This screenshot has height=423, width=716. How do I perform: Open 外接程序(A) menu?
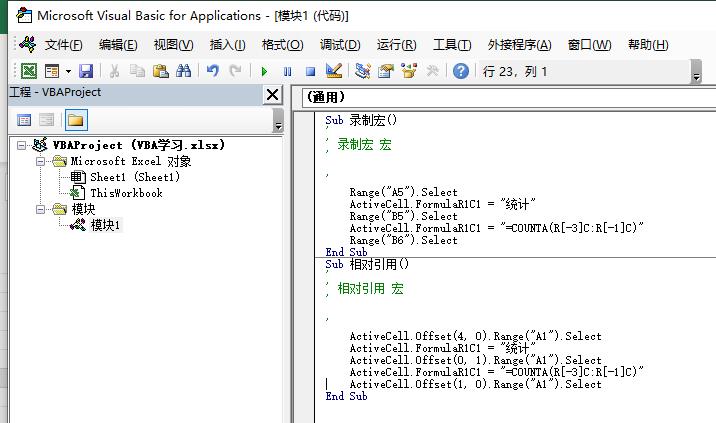click(x=519, y=45)
